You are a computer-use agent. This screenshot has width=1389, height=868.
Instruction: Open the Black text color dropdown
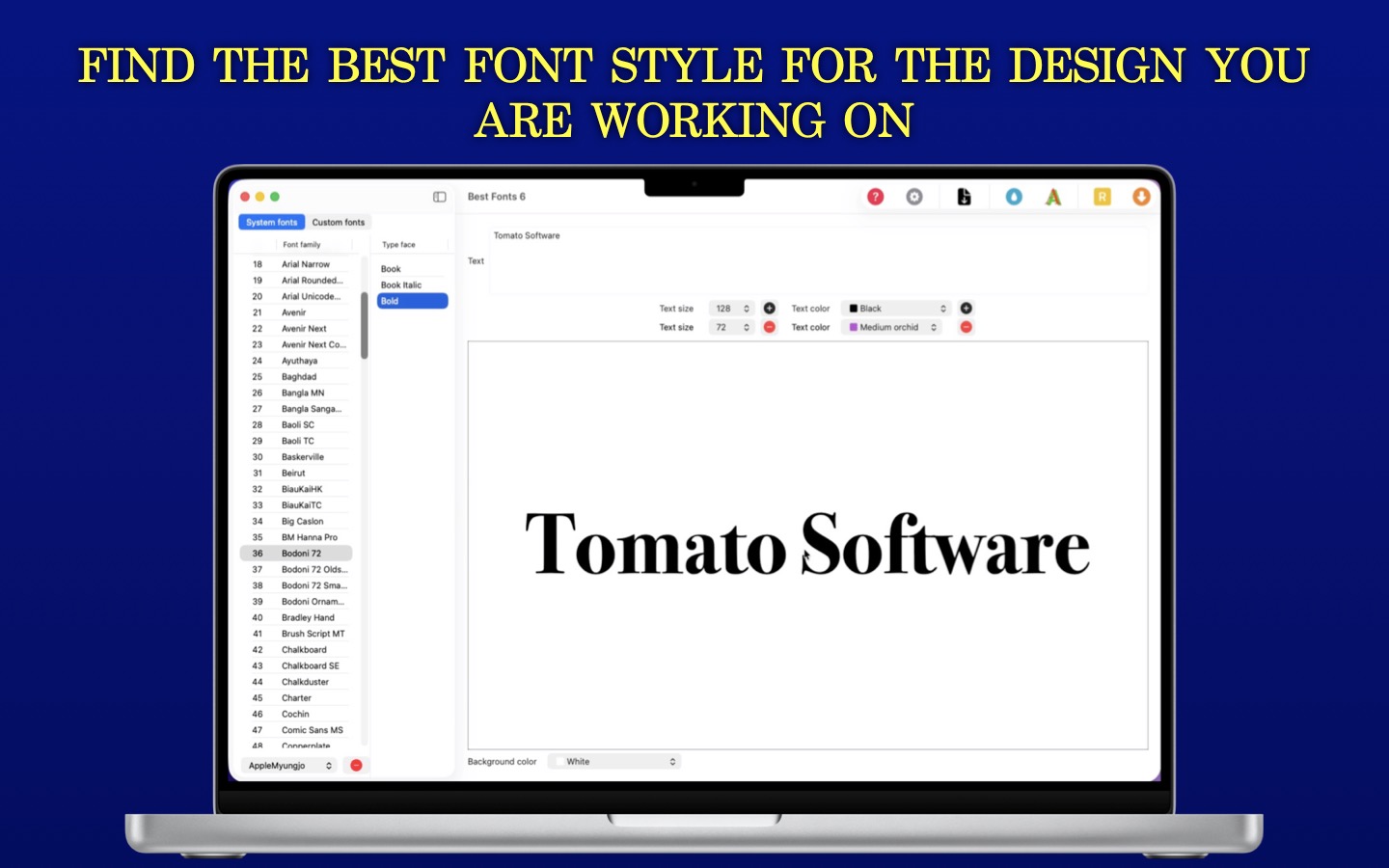[x=896, y=309]
